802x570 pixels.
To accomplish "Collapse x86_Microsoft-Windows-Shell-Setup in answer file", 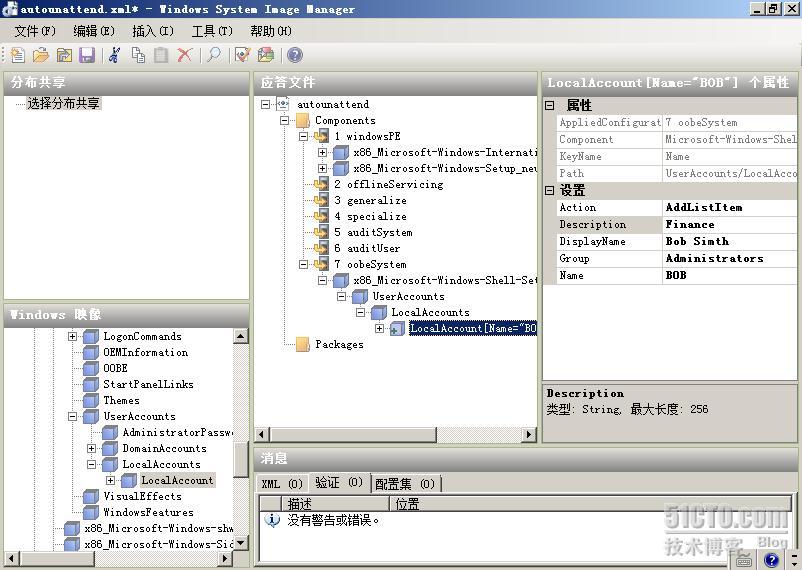I will point(322,280).
